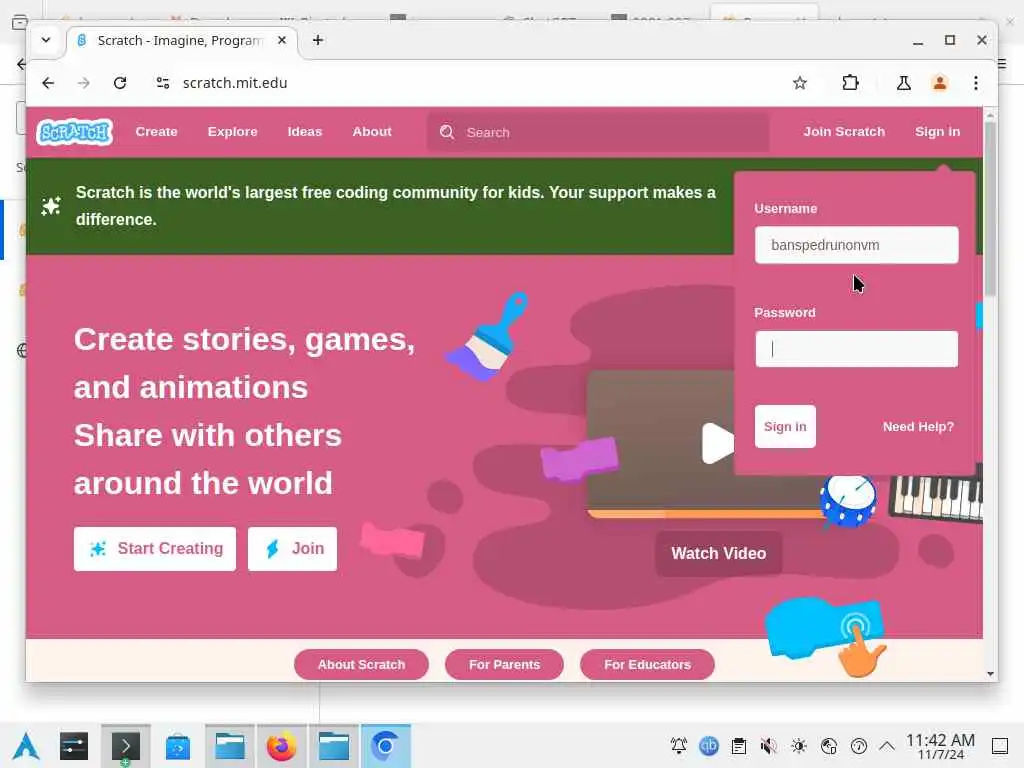Open the clipboard tray icon
Viewport: 1024px width, 768px height.
point(739,746)
